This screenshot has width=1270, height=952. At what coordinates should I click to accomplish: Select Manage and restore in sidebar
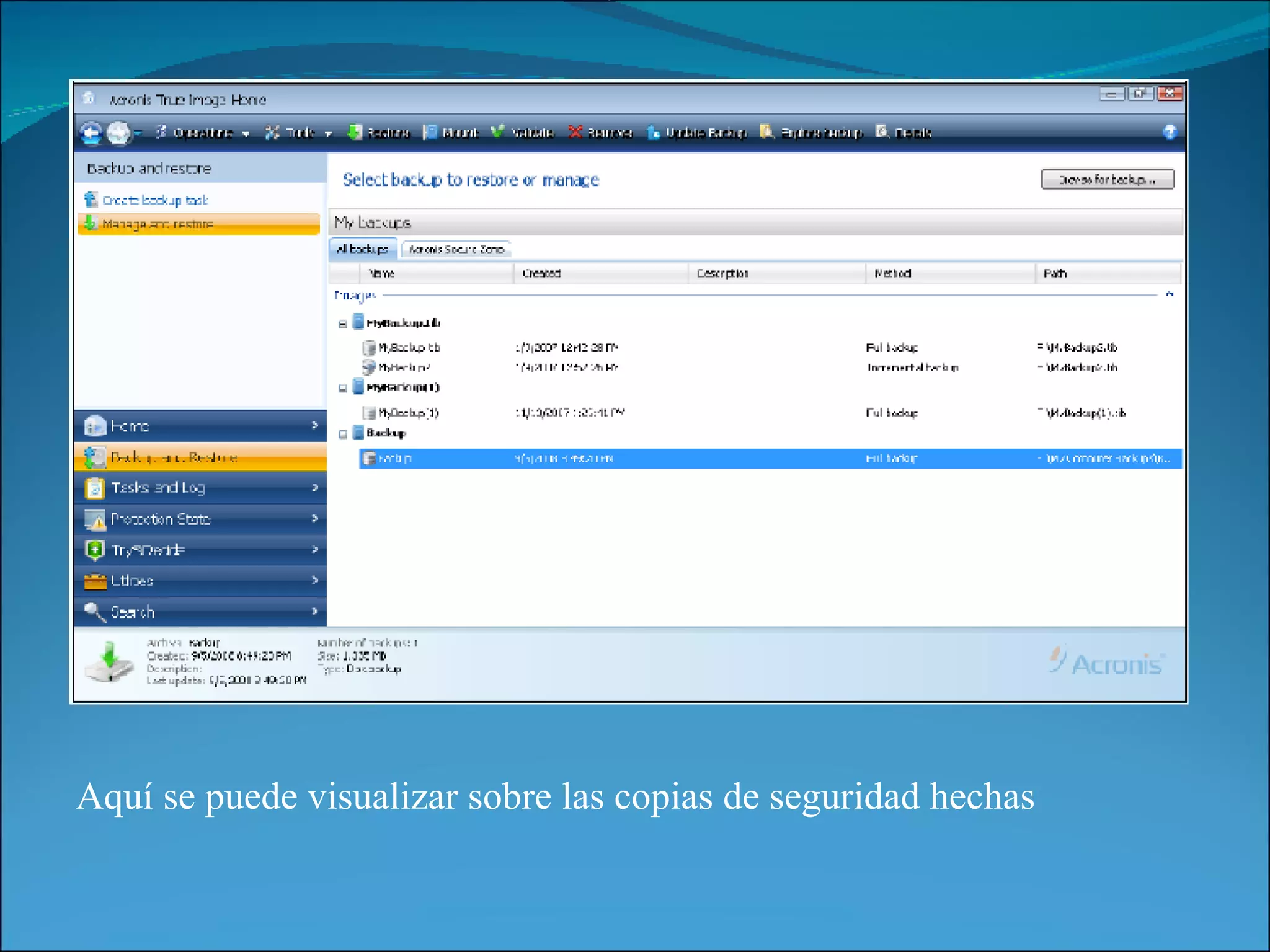[x=199, y=224]
